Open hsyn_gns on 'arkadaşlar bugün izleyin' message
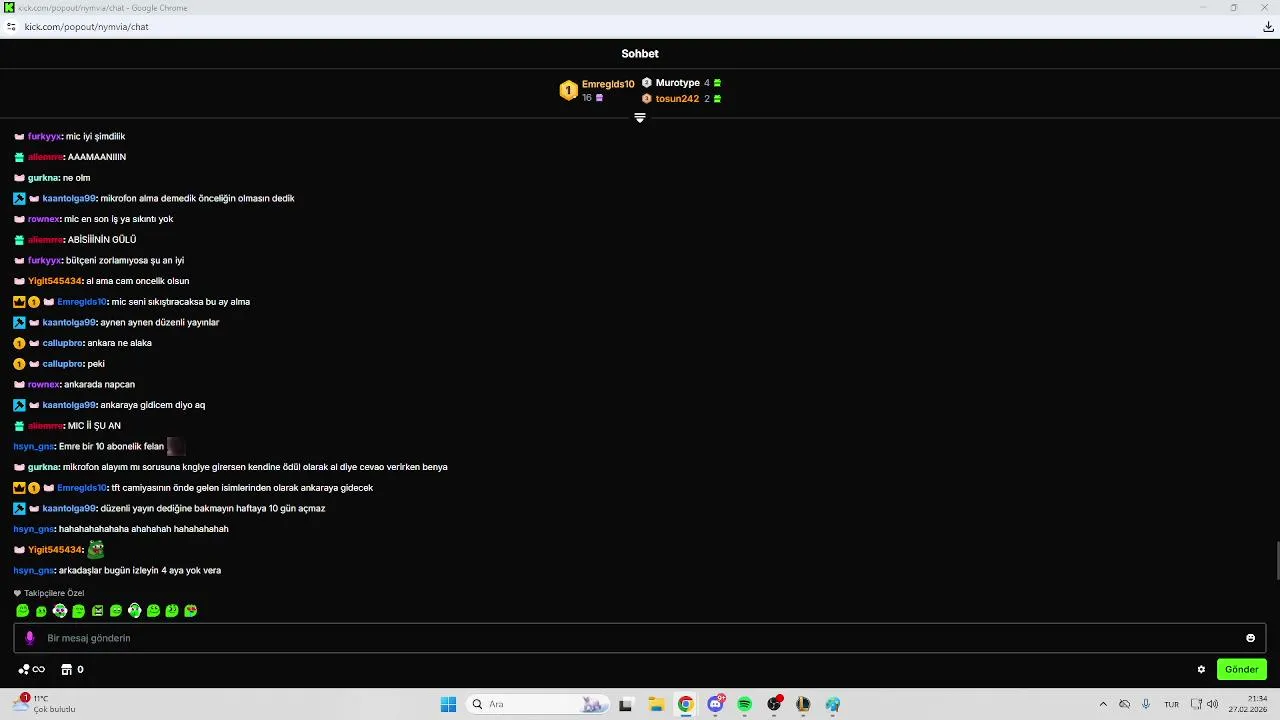This screenshot has height=720, width=1280. click(33, 570)
